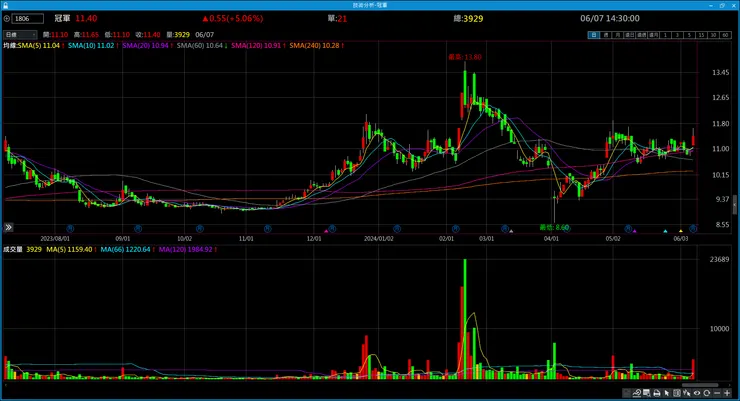Choose the sixth period button ending in 月

pyautogui.click(x=654, y=35)
